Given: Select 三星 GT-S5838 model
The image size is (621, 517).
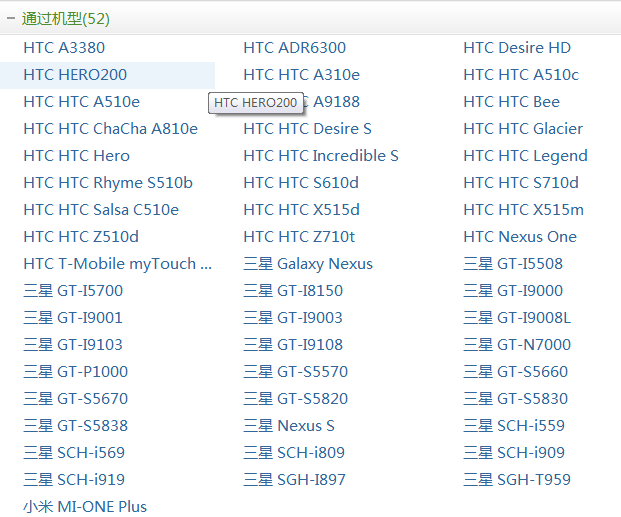Looking at the screenshot, I should pyautogui.click(x=76, y=425).
